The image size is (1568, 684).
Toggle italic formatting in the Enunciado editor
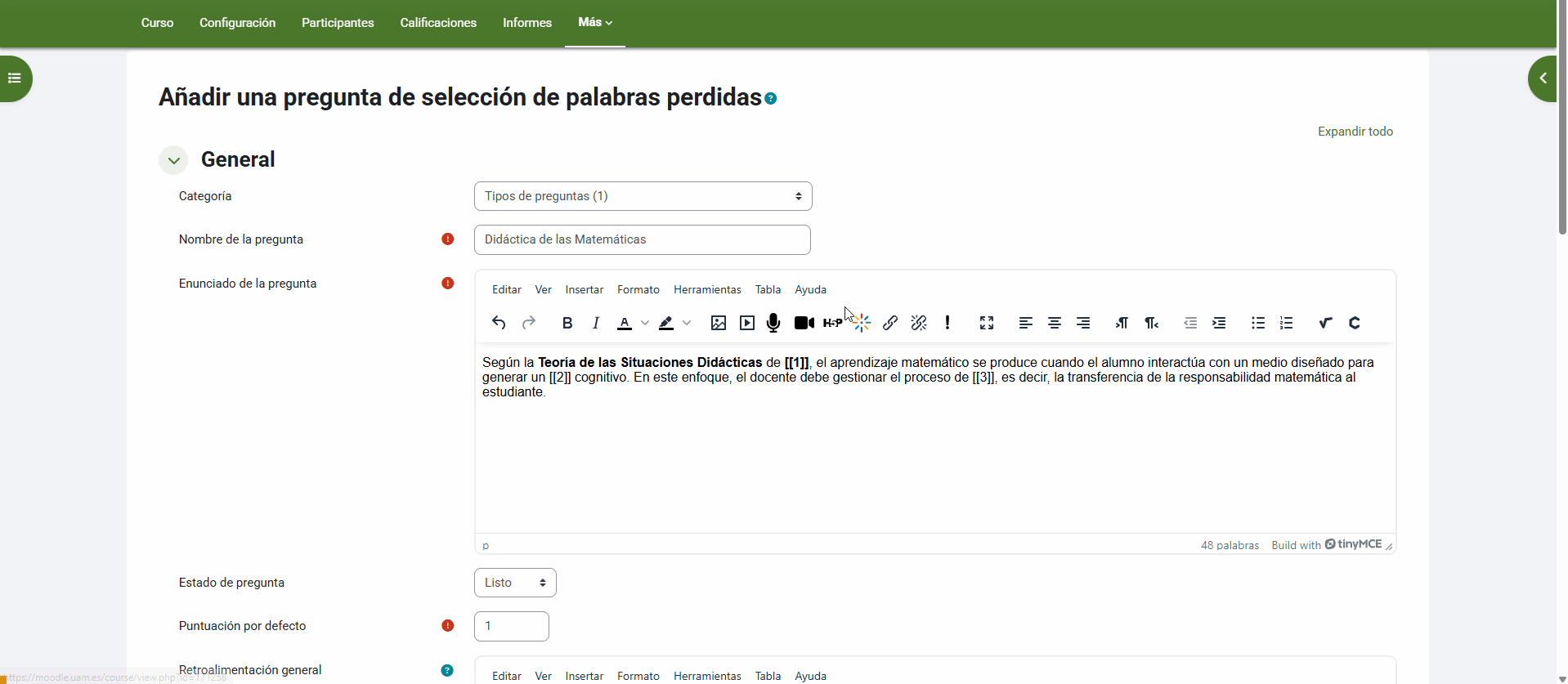596,323
